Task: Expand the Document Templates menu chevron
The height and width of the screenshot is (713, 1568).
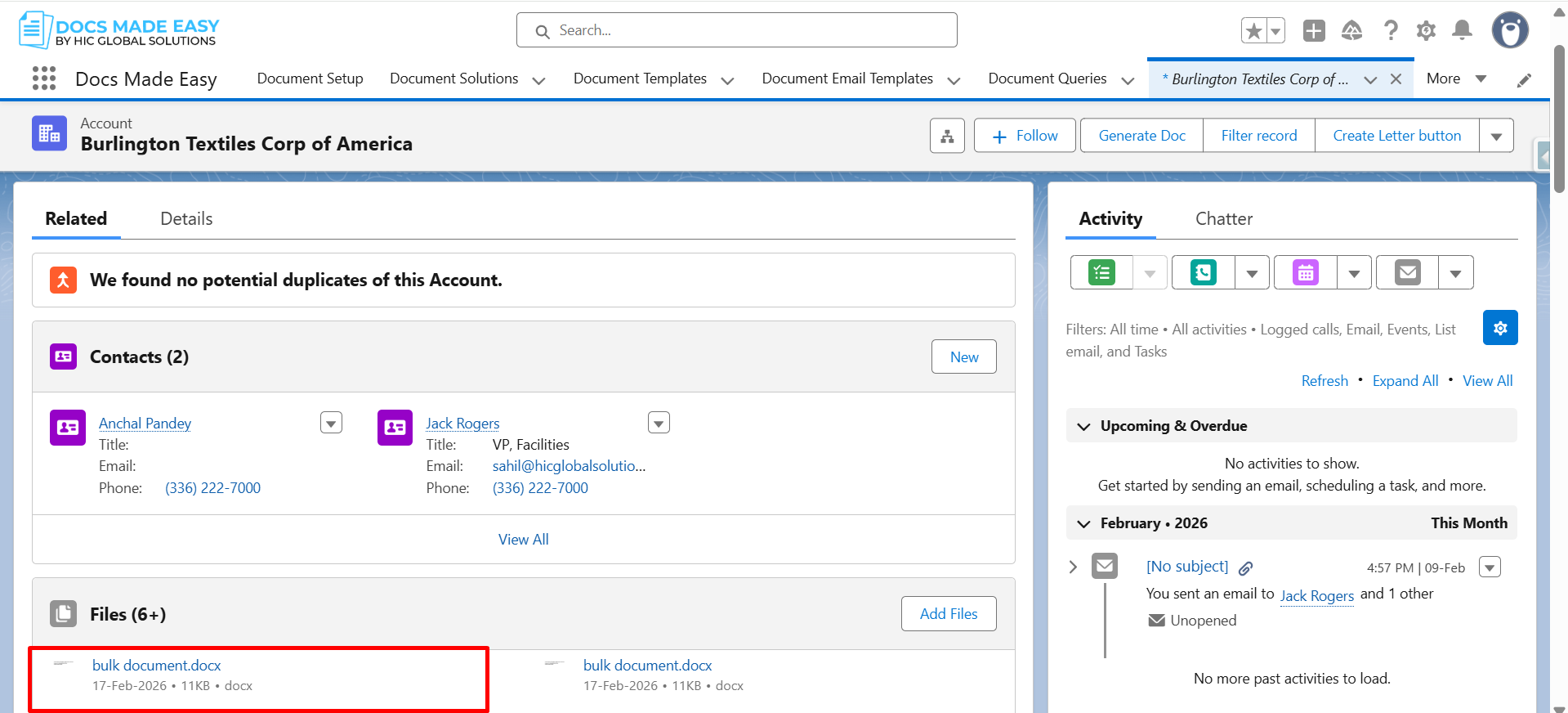Action: click(727, 80)
